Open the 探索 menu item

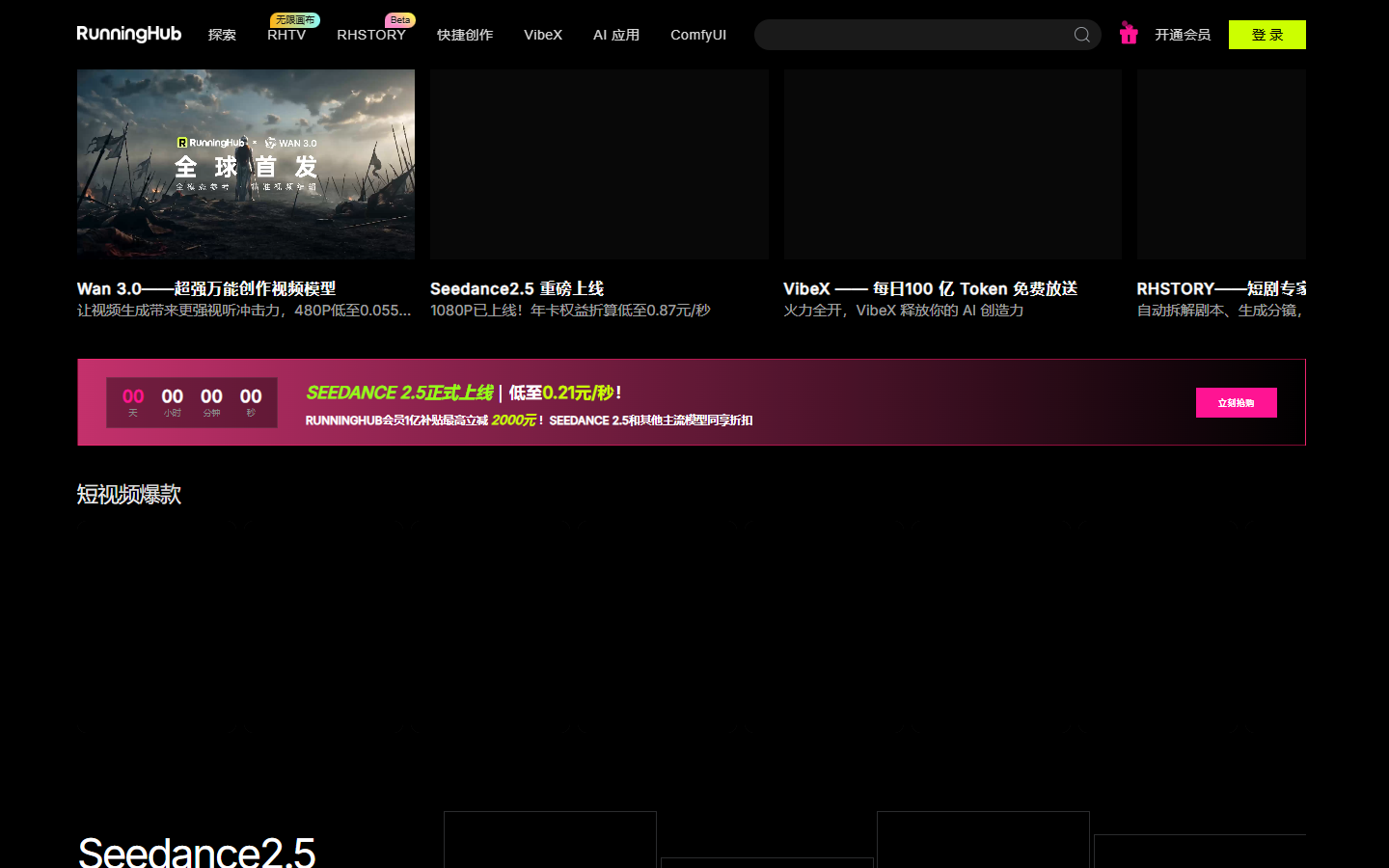tap(222, 35)
